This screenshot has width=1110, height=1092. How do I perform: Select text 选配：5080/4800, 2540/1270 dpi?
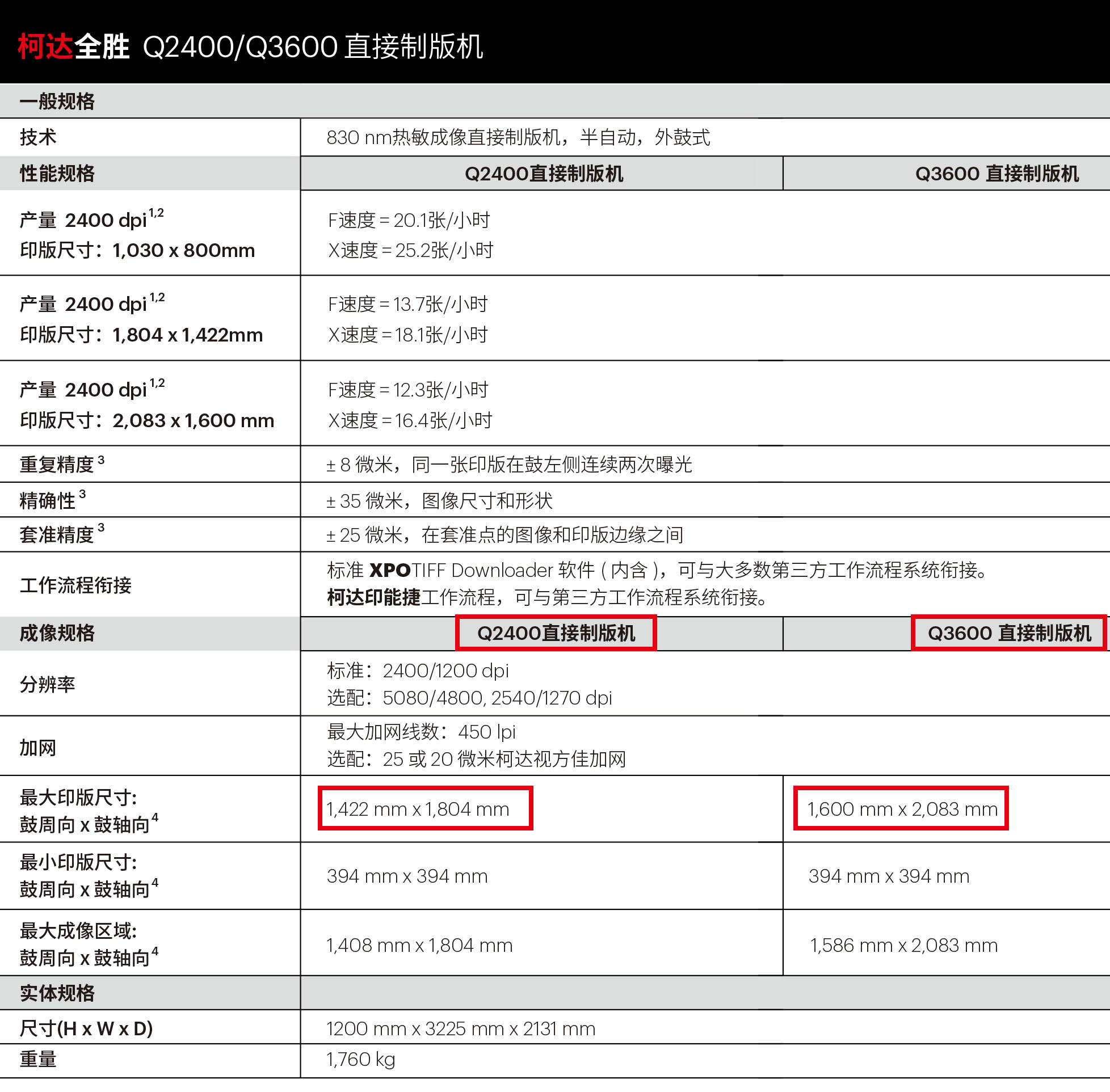469,698
